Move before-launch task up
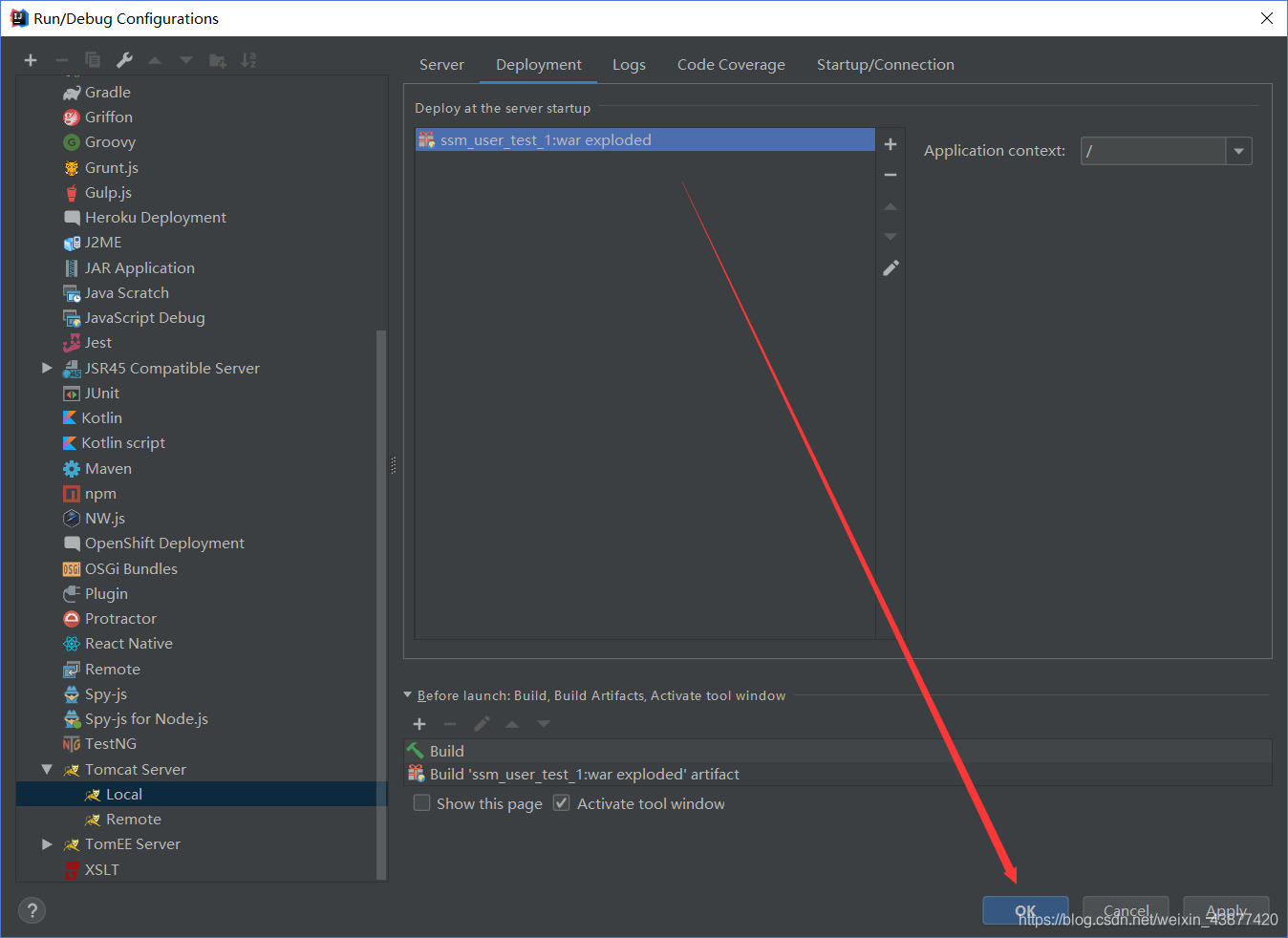 pyautogui.click(x=512, y=724)
